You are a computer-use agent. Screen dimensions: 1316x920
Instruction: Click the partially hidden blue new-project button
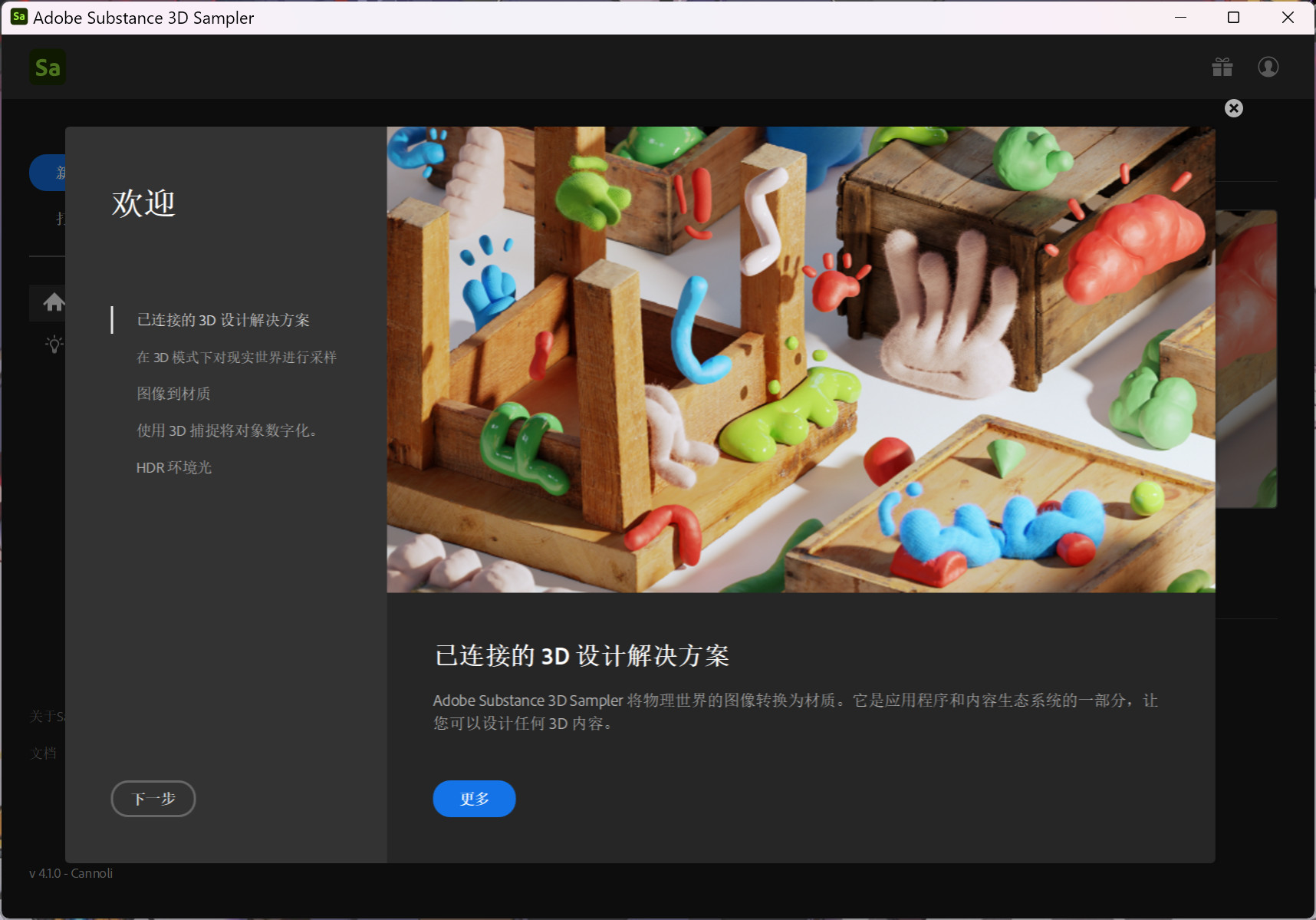pos(48,173)
